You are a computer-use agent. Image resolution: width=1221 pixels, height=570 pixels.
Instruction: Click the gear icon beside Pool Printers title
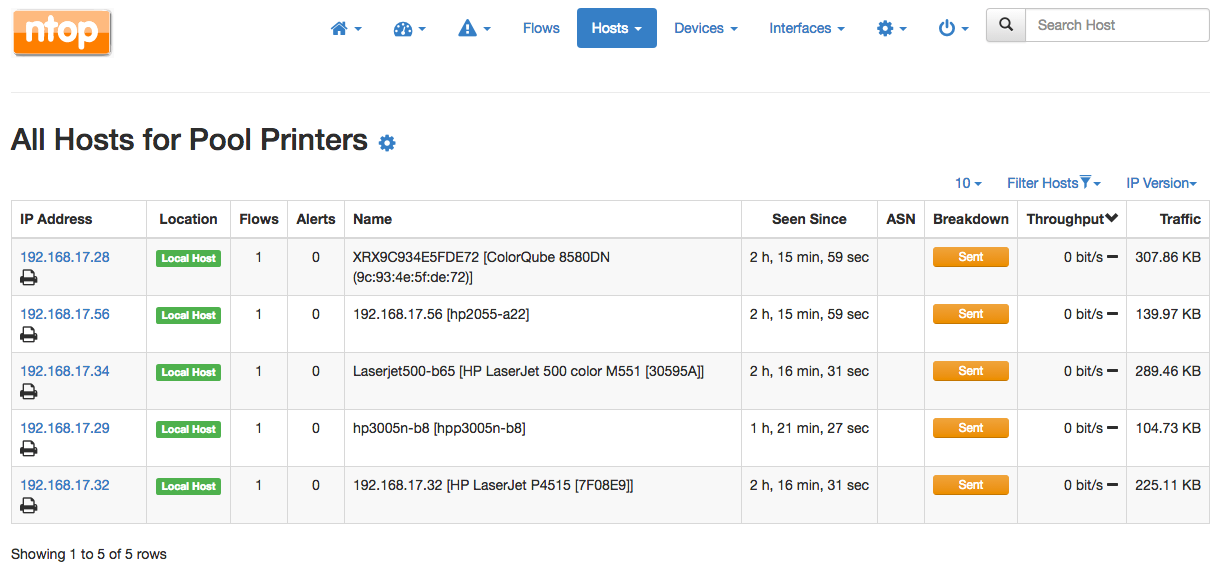[x=387, y=143]
